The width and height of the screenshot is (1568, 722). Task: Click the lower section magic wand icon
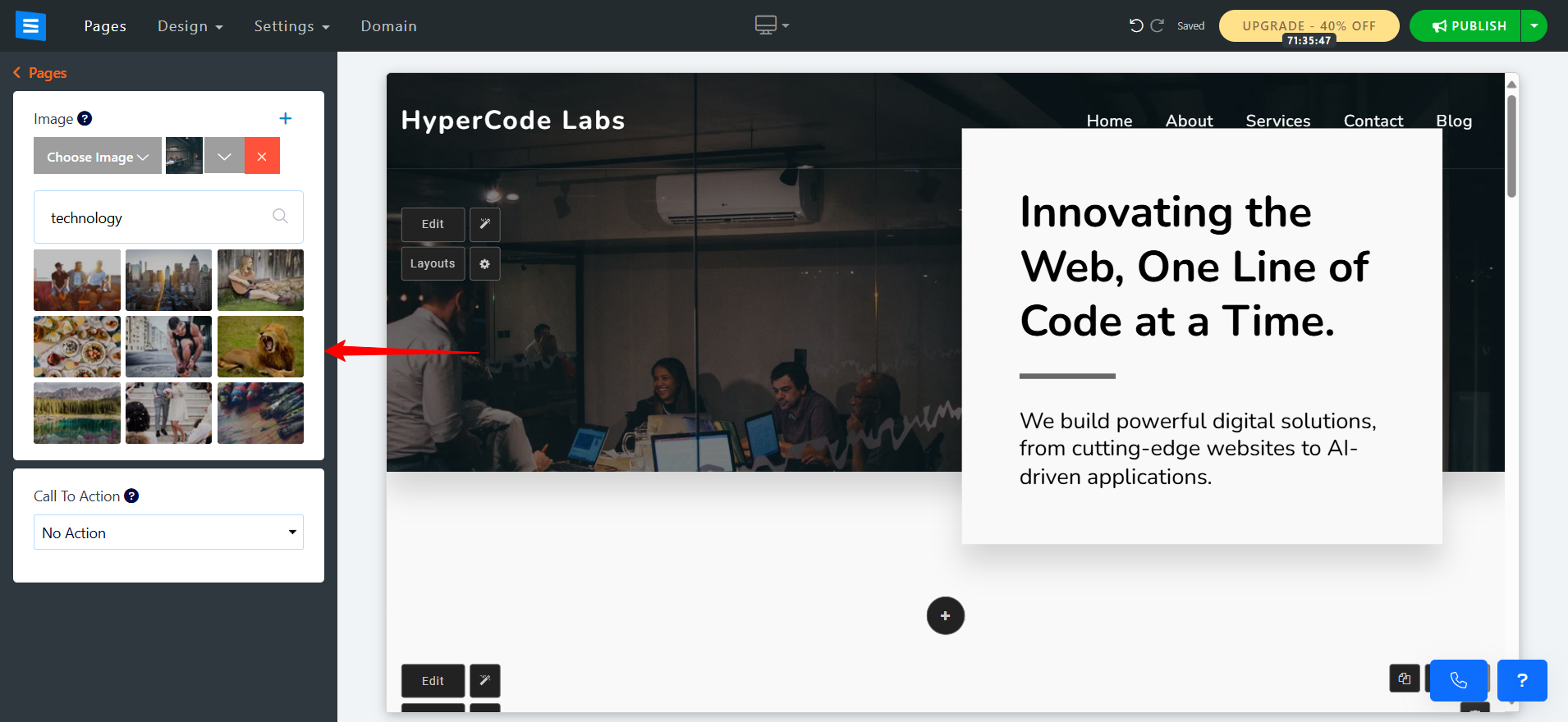tap(485, 681)
